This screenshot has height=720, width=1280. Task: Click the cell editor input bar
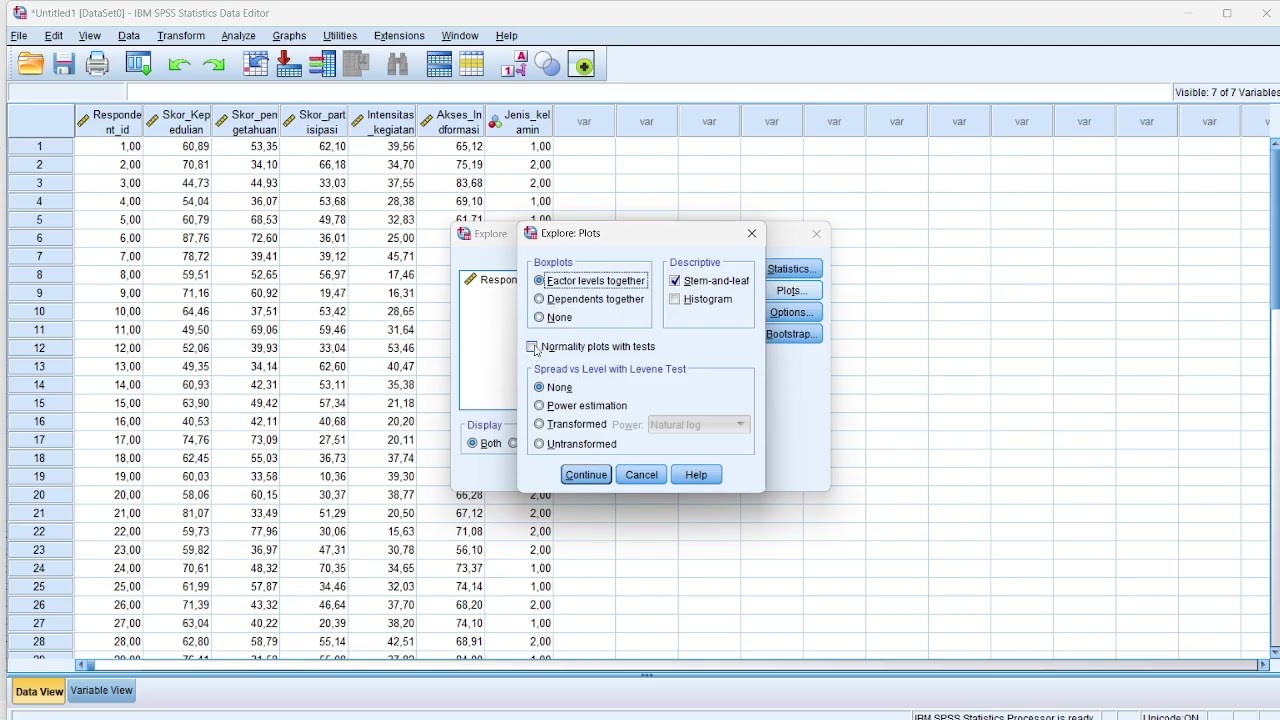tap(648, 92)
